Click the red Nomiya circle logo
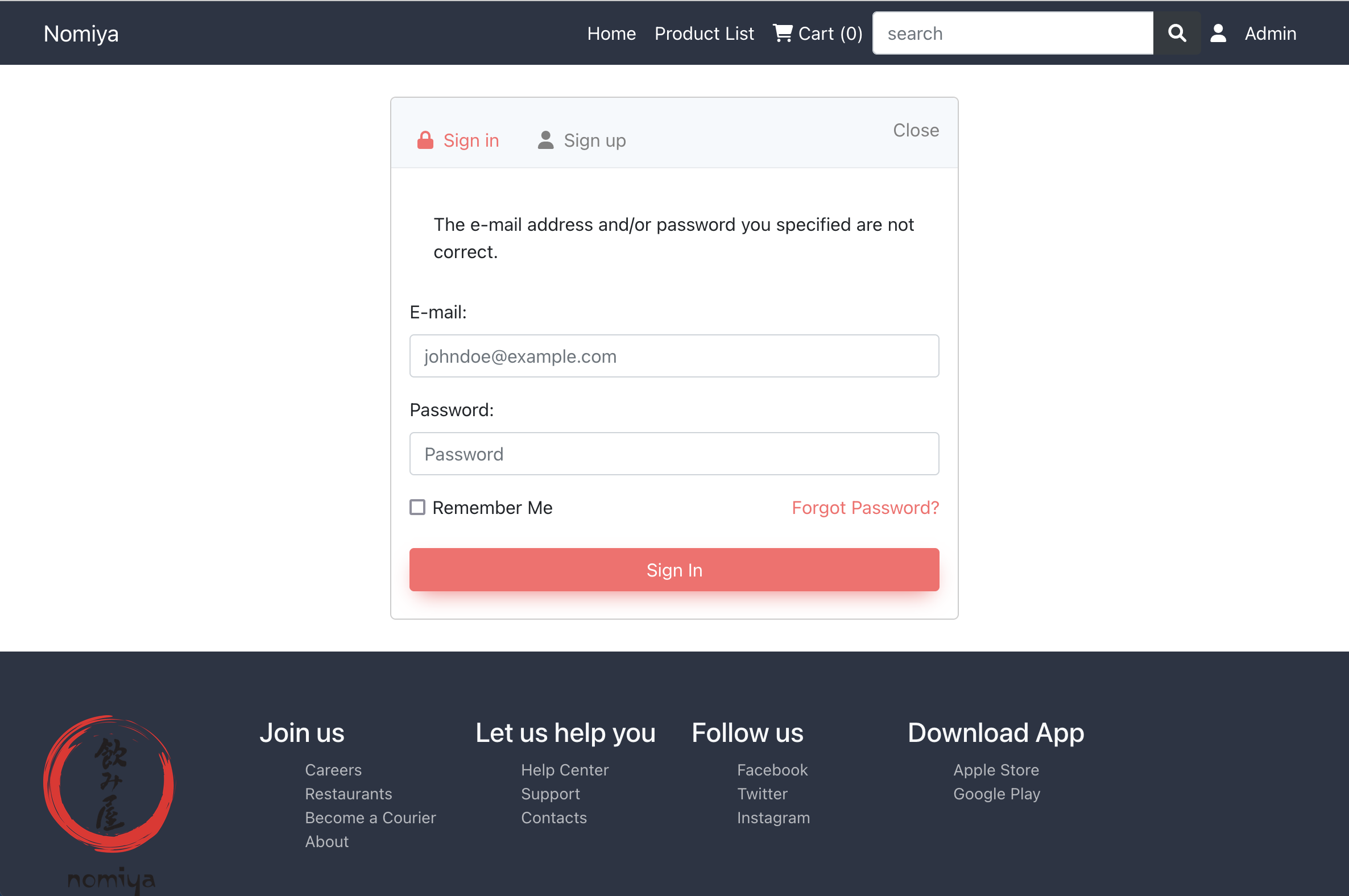 (109, 784)
